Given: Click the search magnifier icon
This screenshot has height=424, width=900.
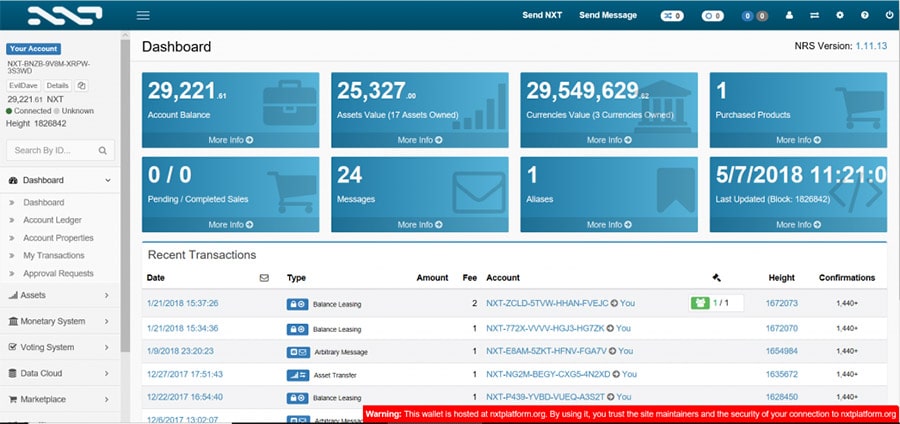Looking at the screenshot, I should pyautogui.click(x=102, y=151).
